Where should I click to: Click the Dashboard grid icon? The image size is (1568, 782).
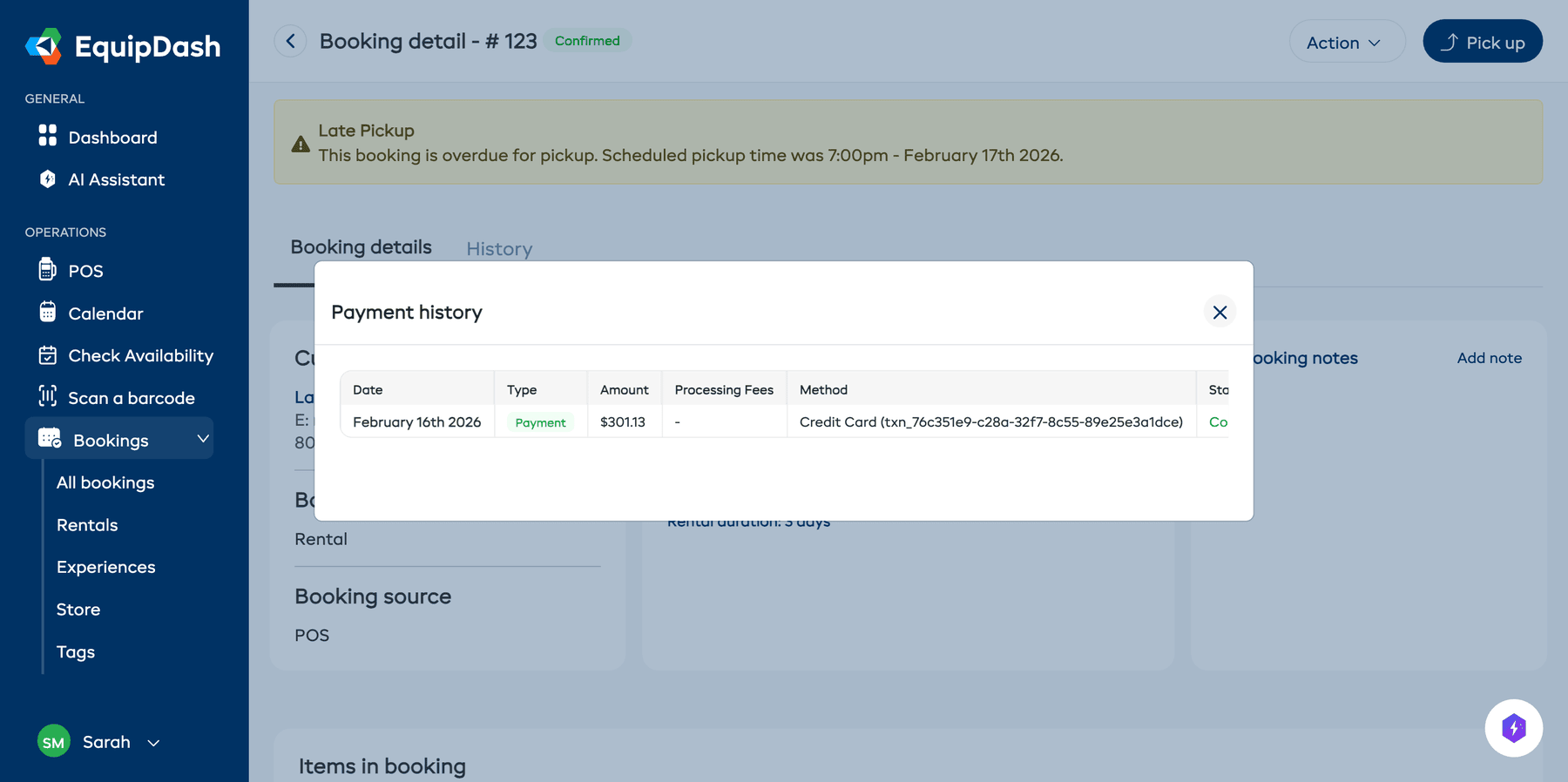pyautogui.click(x=48, y=136)
